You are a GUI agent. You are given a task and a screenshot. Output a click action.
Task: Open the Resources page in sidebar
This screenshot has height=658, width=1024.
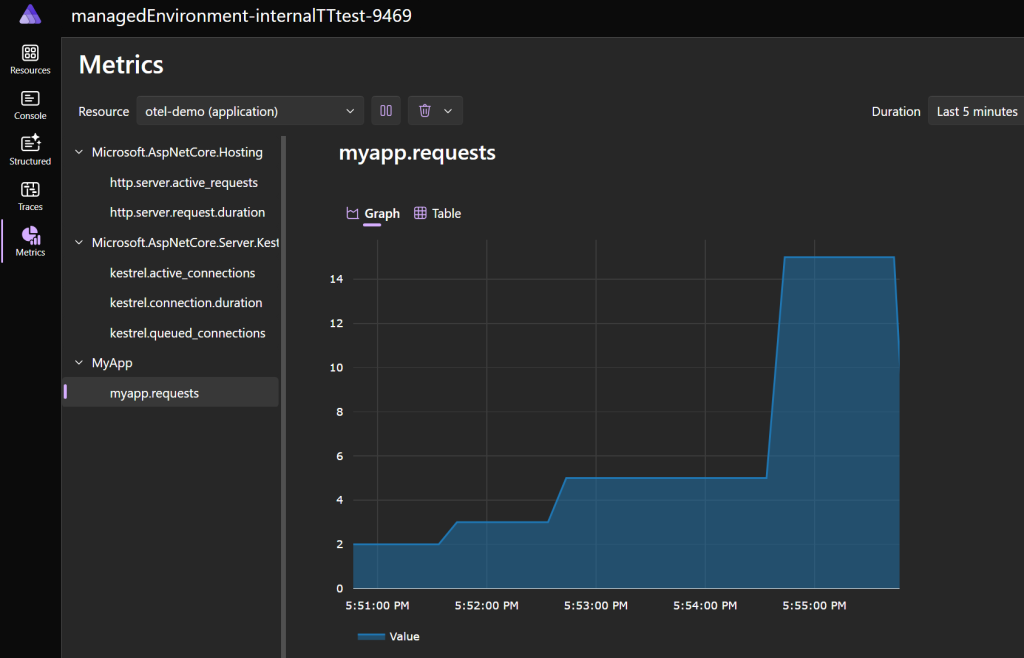(30, 59)
